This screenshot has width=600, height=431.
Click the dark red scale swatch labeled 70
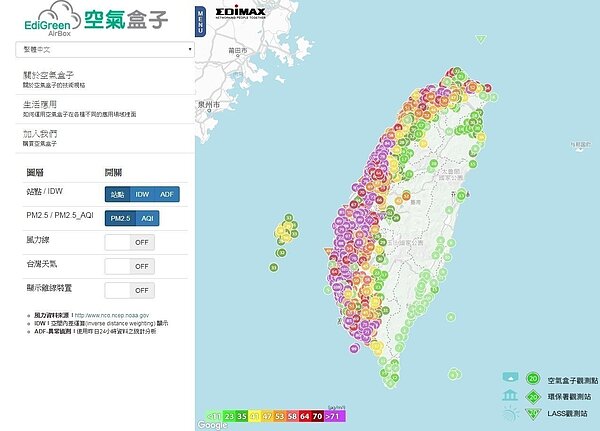[318, 416]
